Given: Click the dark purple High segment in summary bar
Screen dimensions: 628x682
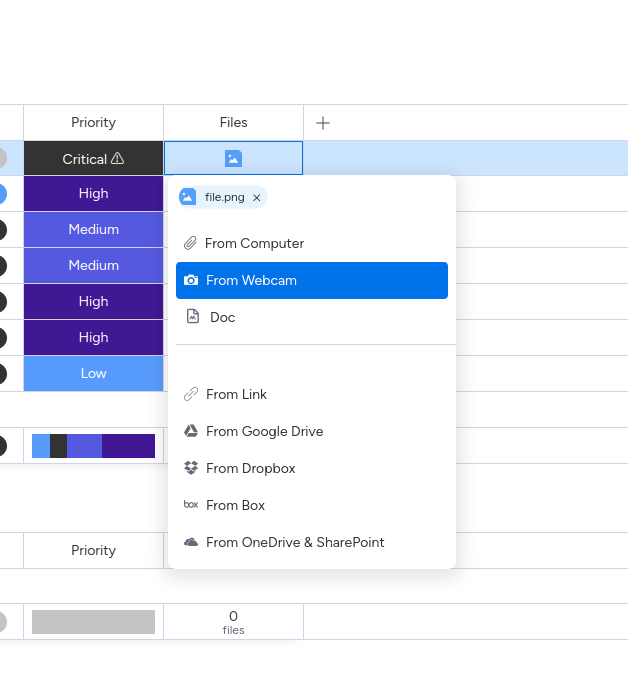Looking at the screenshot, I should point(128,446).
